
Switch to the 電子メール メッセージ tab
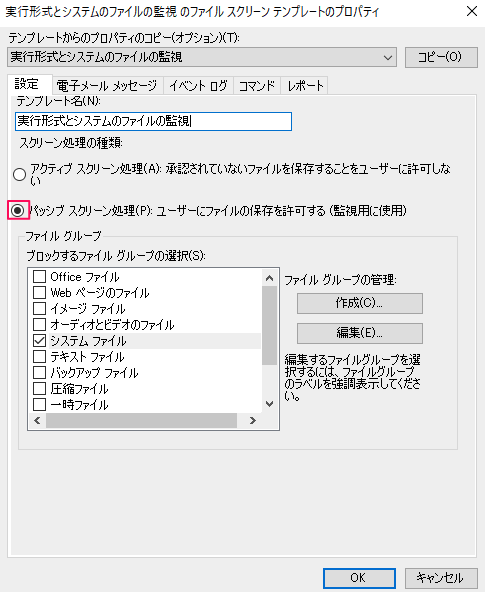click(x=107, y=86)
